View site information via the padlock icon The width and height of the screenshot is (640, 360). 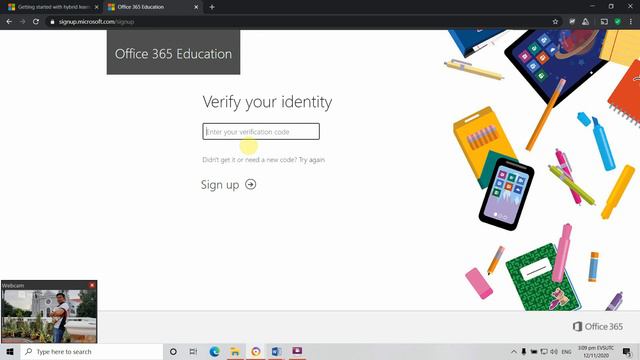[x=52, y=22]
